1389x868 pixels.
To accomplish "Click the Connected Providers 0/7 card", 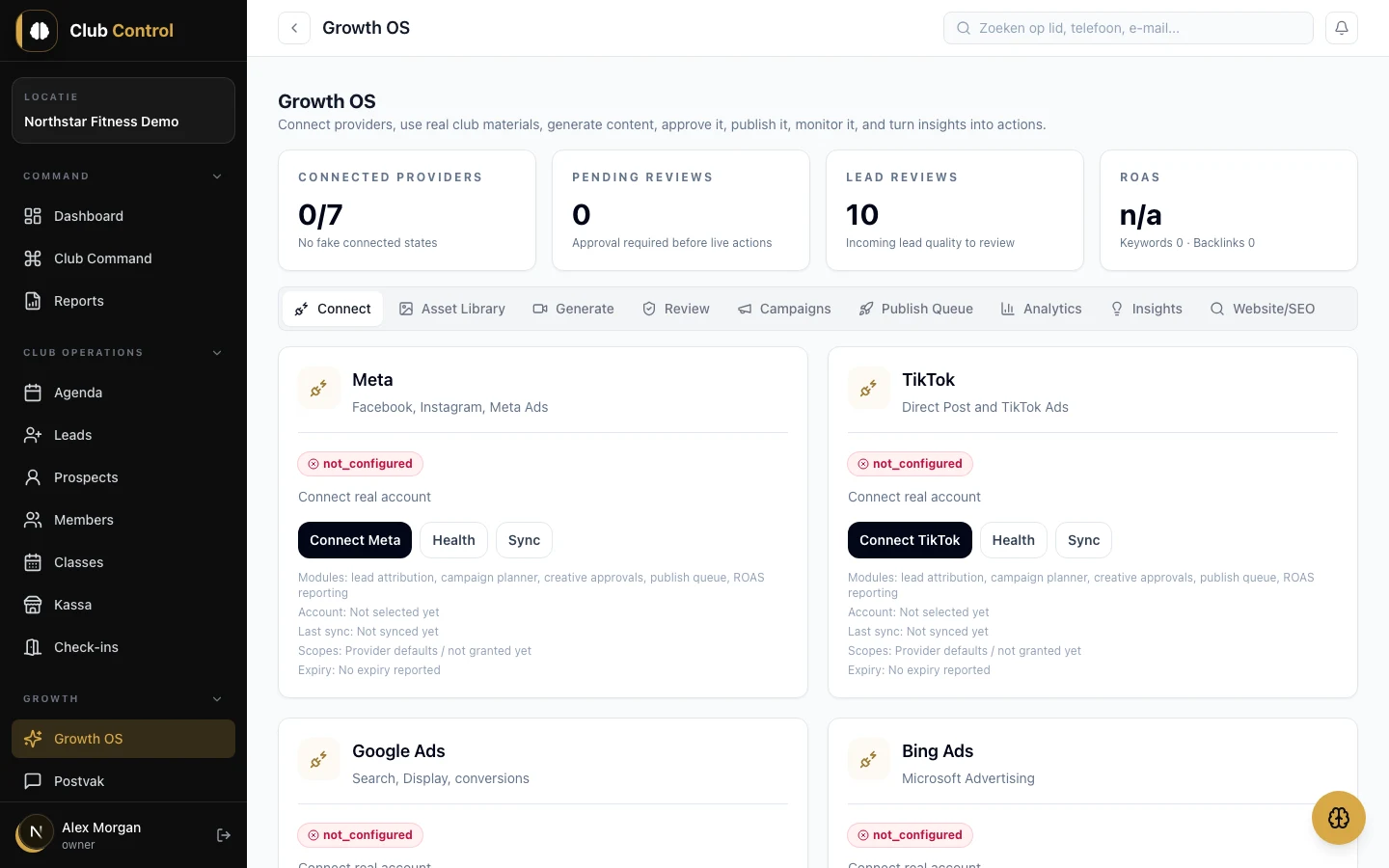I will pyautogui.click(x=407, y=210).
